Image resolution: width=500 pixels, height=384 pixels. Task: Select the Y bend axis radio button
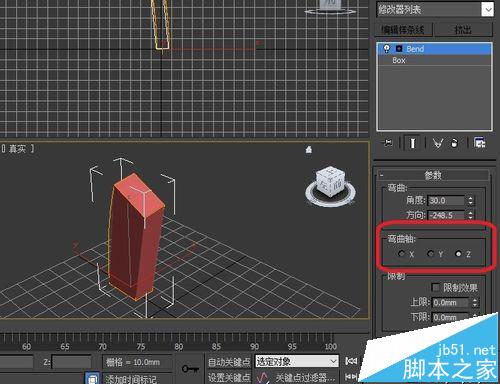coord(430,254)
